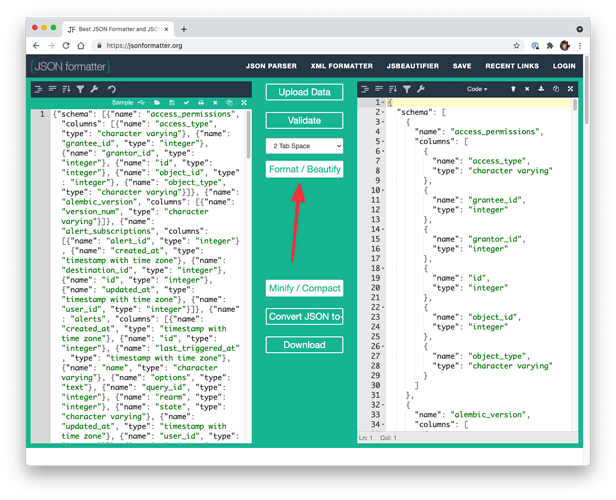Viewport: 616px width, 500px height.
Task: Click repair wrench in right output toolbar
Action: [x=421, y=89]
